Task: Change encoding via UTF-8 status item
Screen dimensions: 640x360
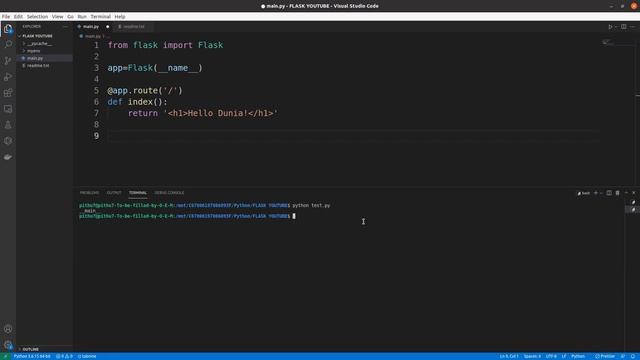Action: pos(551,356)
